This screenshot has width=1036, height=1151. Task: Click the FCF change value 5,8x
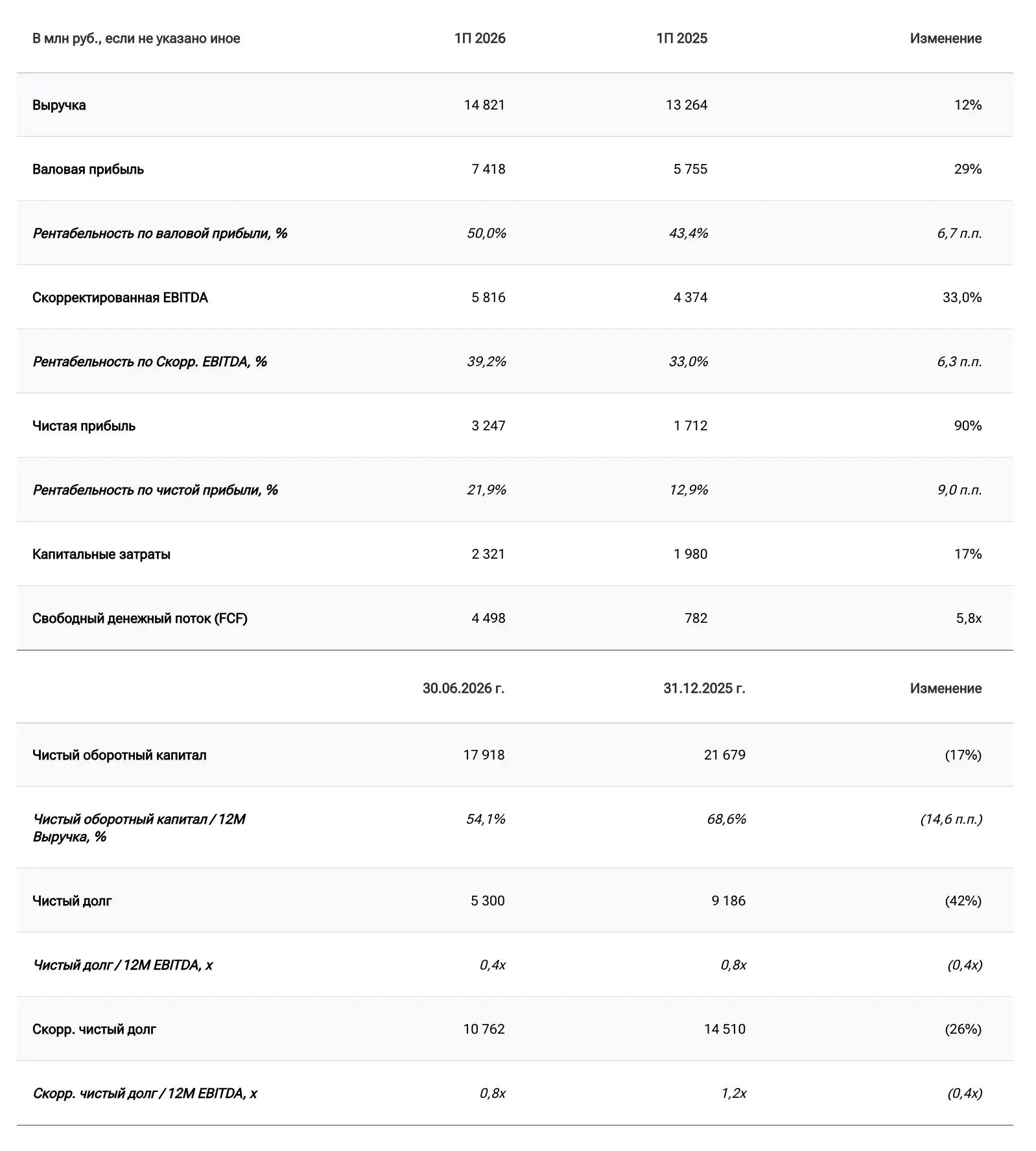click(x=969, y=618)
